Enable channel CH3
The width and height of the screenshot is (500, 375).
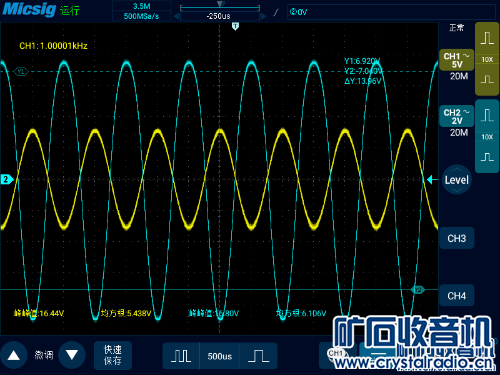pos(457,238)
